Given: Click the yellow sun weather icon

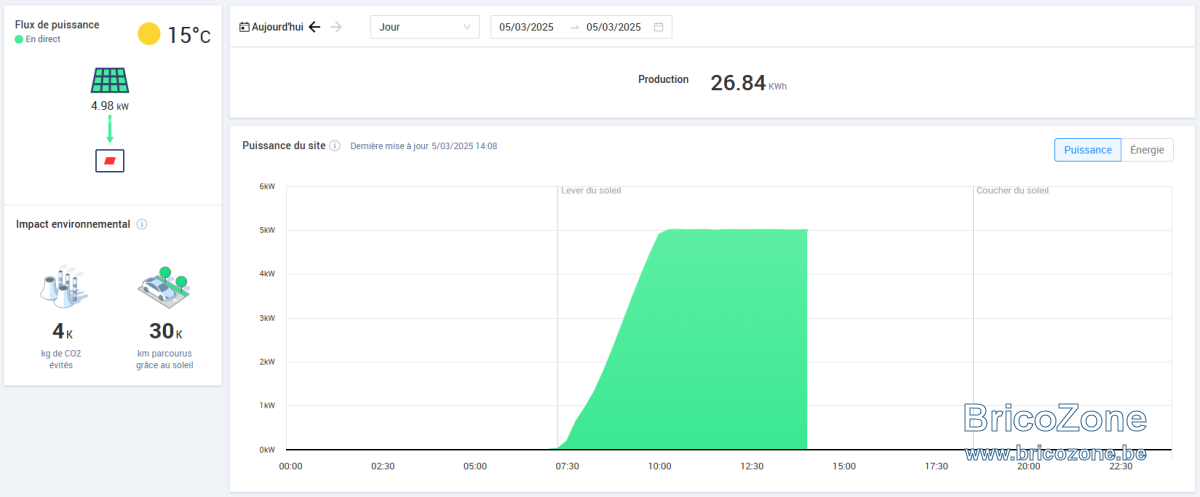Looking at the screenshot, I should click(x=149, y=34).
